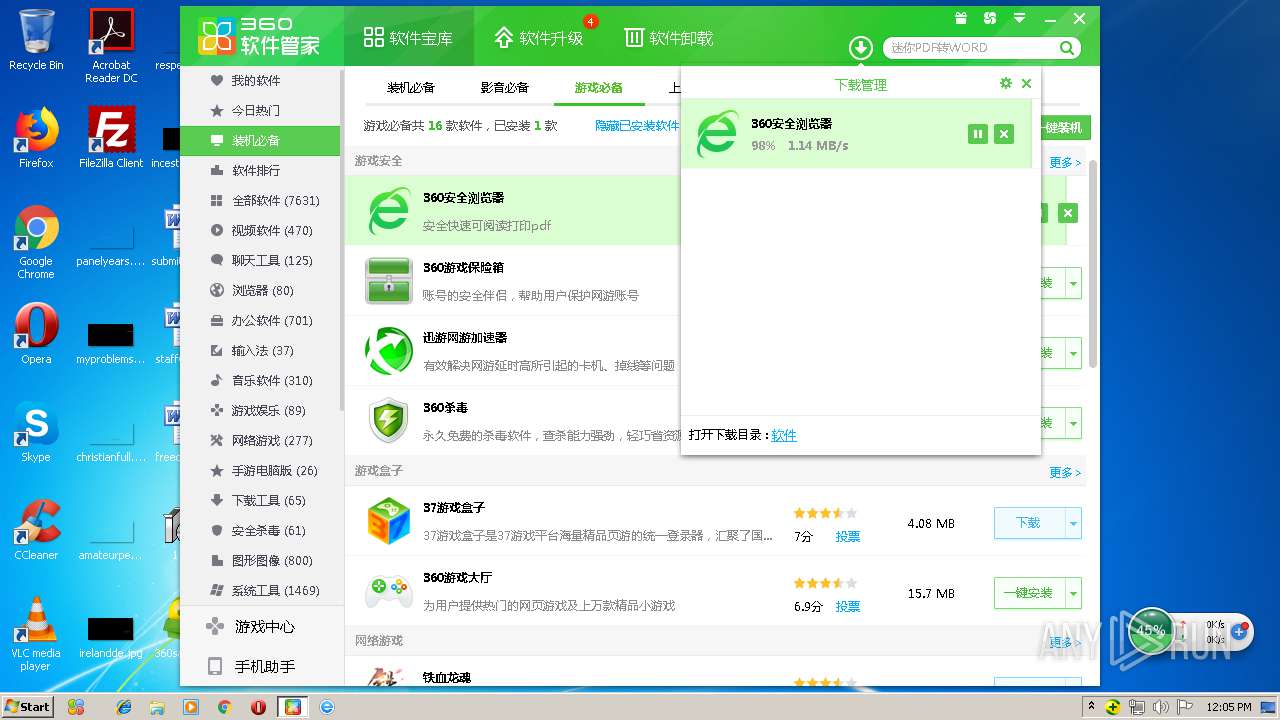Open the 软件 download folder link

[x=784, y=435]
